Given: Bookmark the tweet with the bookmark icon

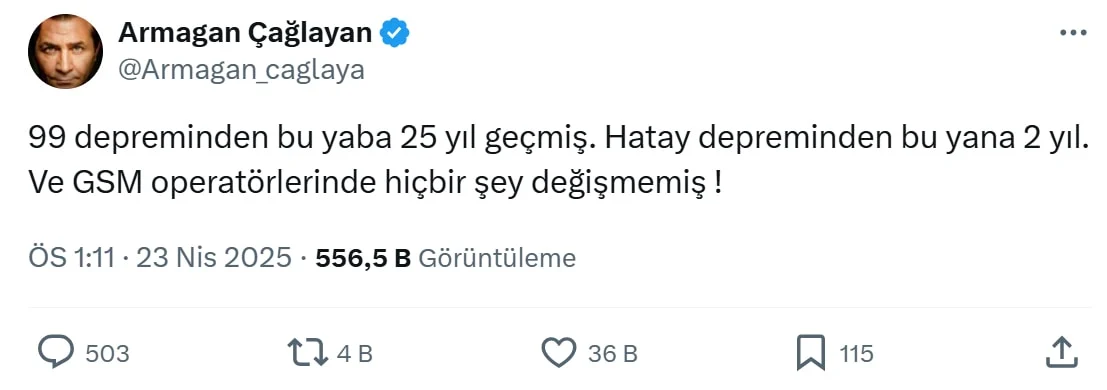Looking at the screenshot, I should 810,353.
